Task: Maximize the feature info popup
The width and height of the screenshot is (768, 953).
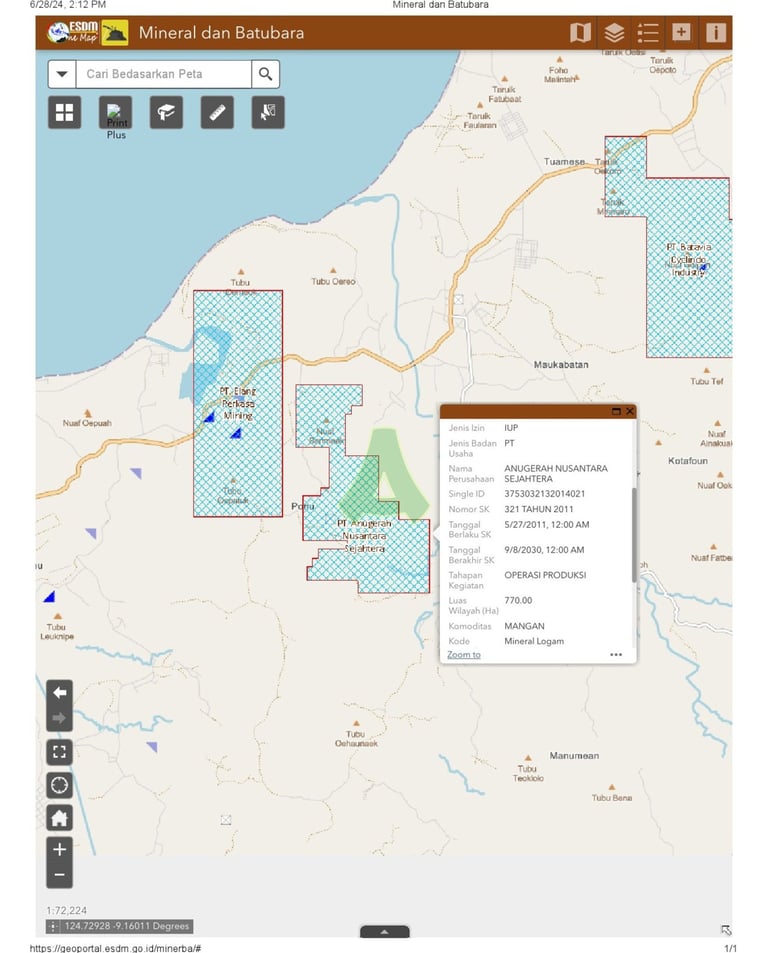Action: (x=616, y=411)
